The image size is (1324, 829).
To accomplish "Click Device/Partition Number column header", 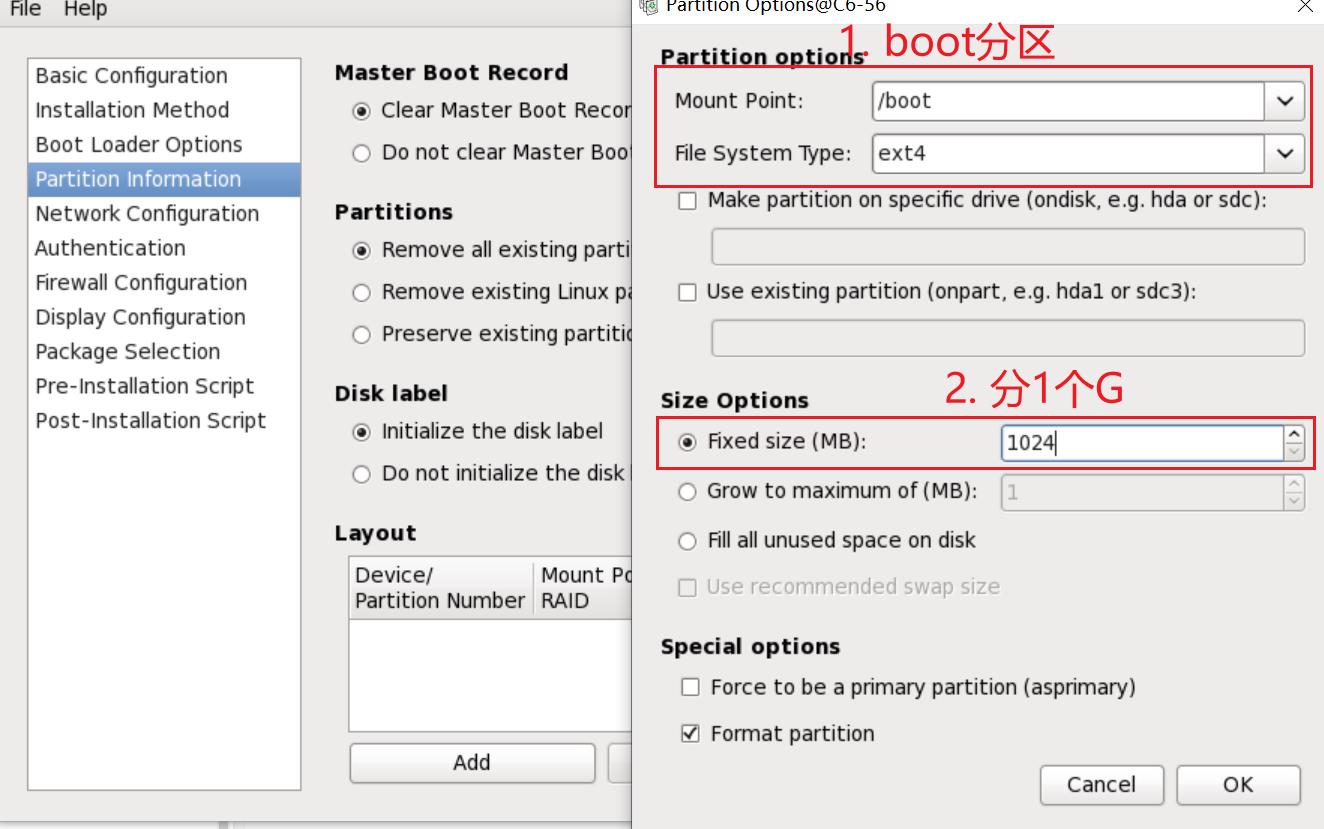I will [441, 588].
